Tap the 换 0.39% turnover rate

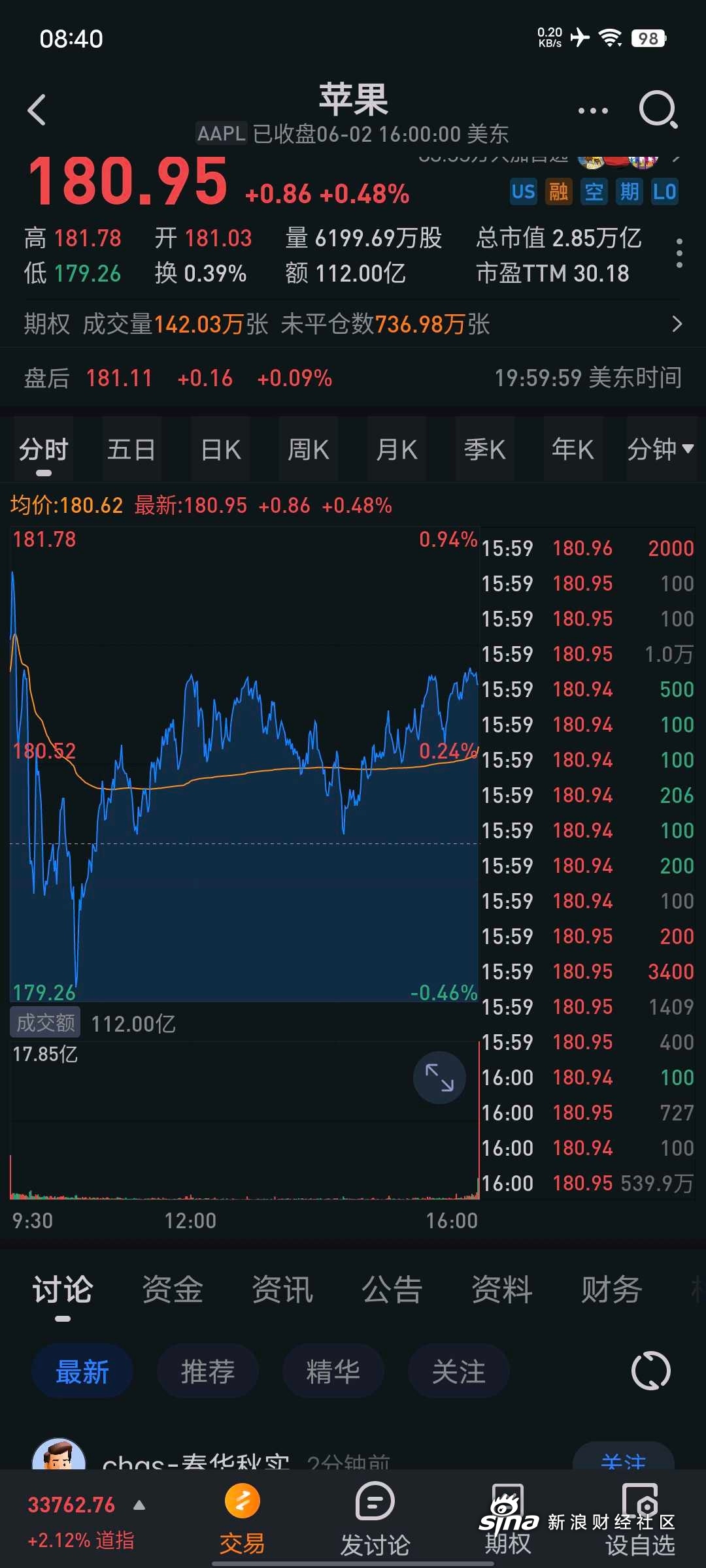(x=201, y=273)
